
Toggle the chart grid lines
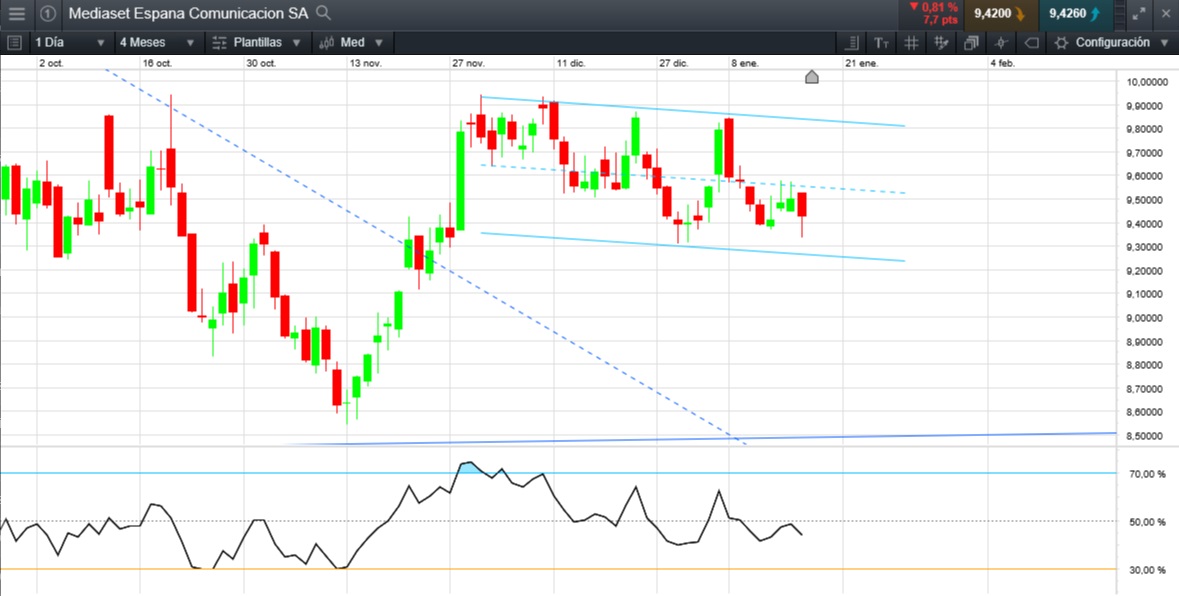tap(911, 43)
